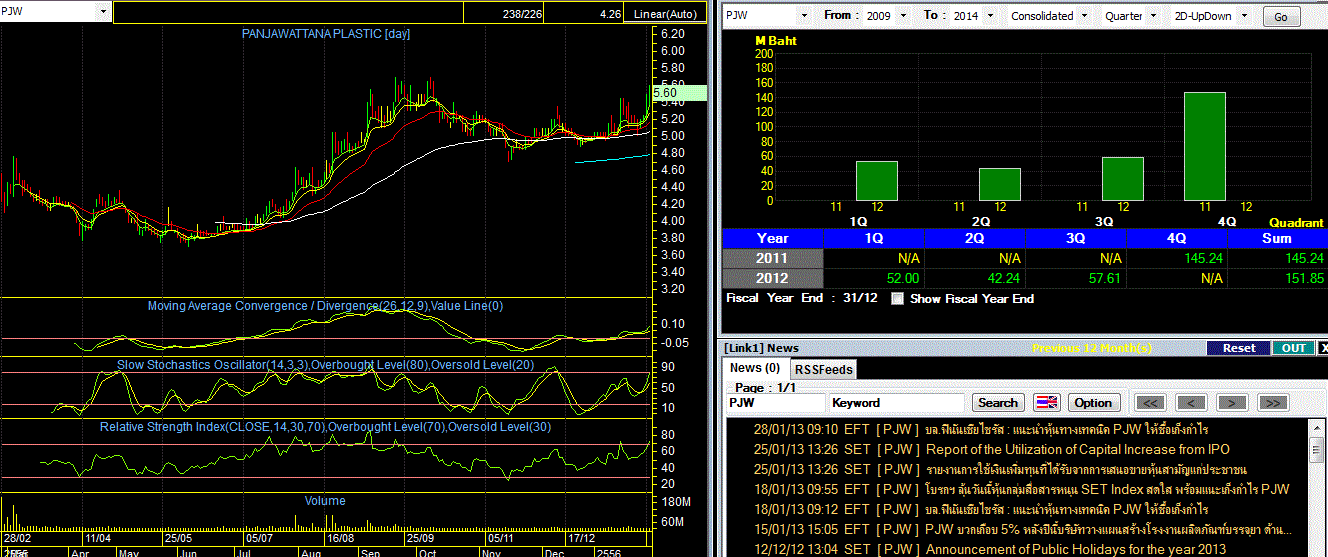This screenshot has height=557, width=1328.
Task: Click the PANJAWATTANA PLASTIC [day] chart title
Action: click(x=326, y=34)
